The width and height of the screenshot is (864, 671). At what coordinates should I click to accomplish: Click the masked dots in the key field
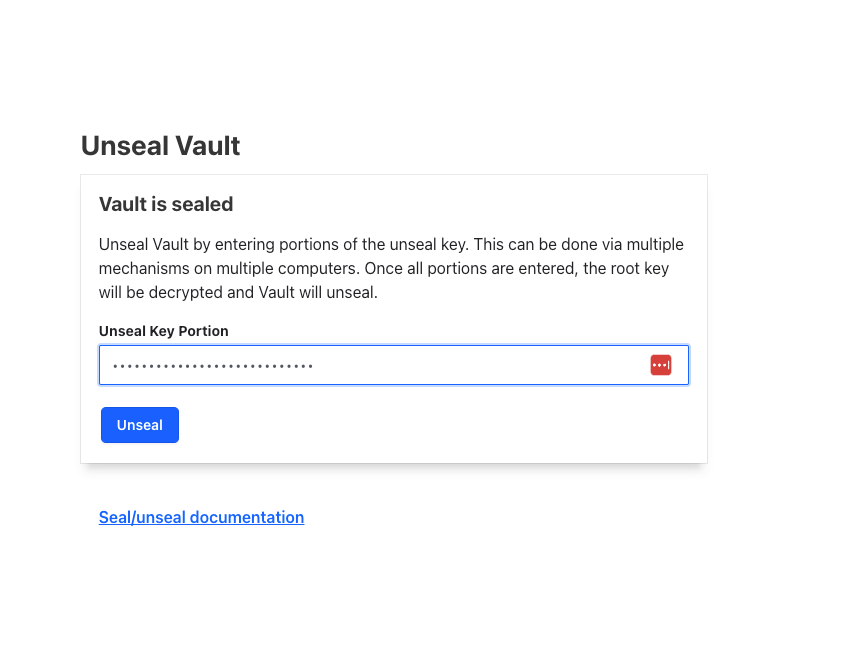tap(213, 366)
